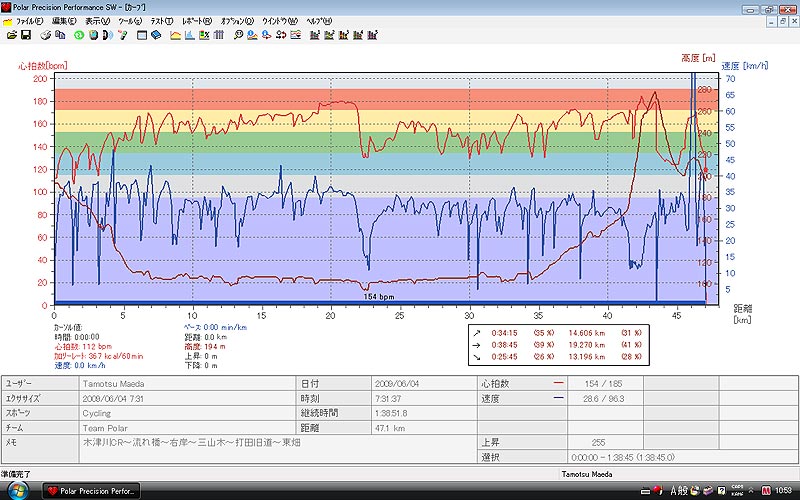
Task: Click the heart rate value 154 / 185
Action: (x=604, y=384)
